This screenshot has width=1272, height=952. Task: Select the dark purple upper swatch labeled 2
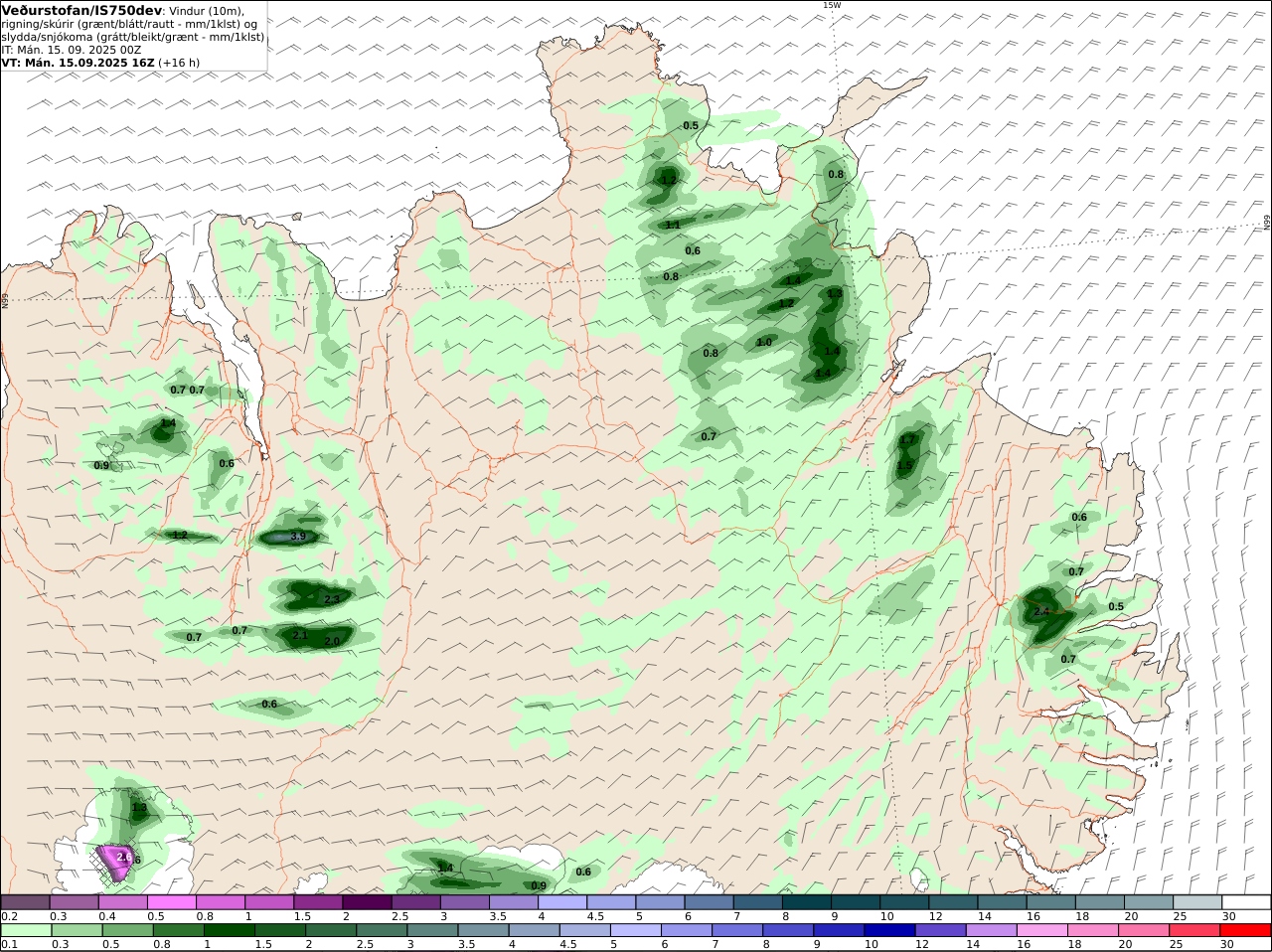(x=367, y=901)
